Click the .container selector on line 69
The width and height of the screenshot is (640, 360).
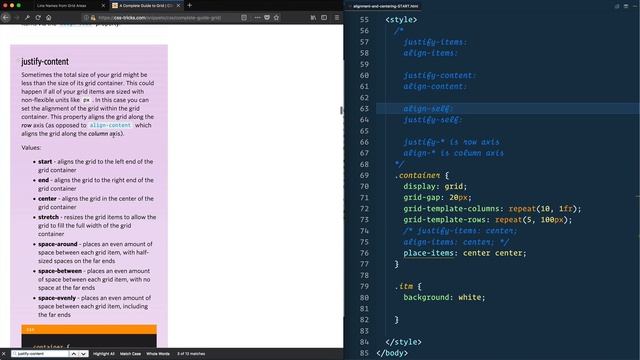click(x=418, y=175)
